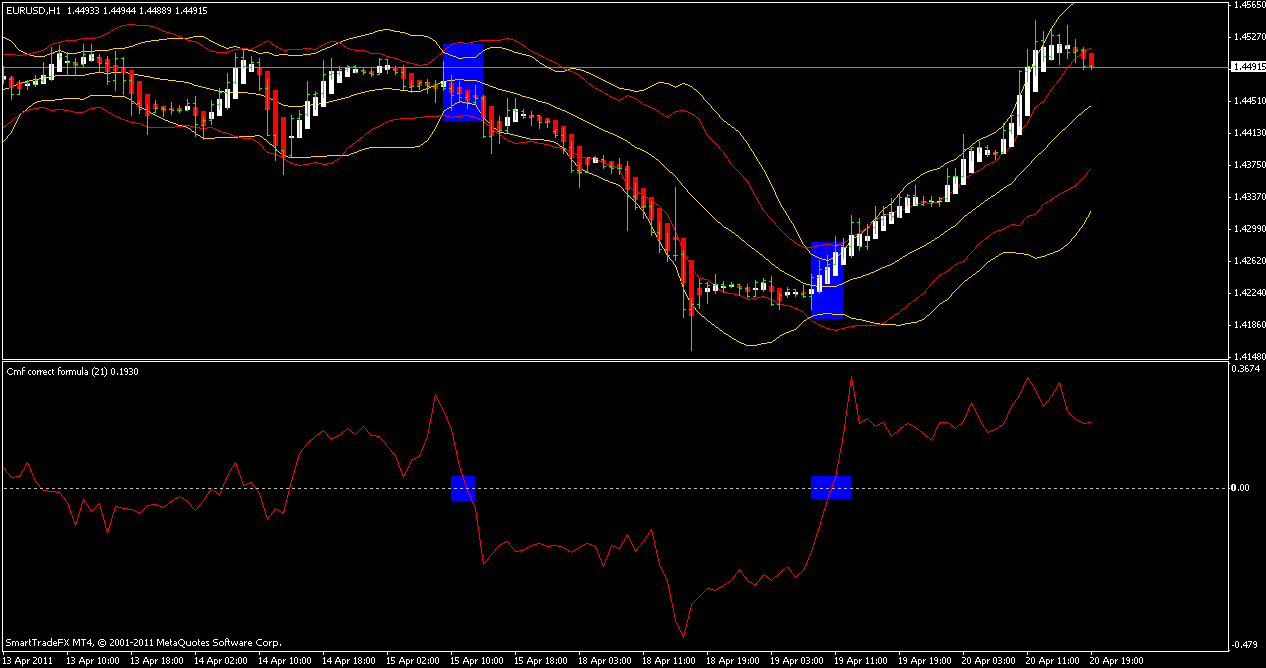Click the 19 Apr 11:00 time label

pyautogui.click(x=861, y=661)
